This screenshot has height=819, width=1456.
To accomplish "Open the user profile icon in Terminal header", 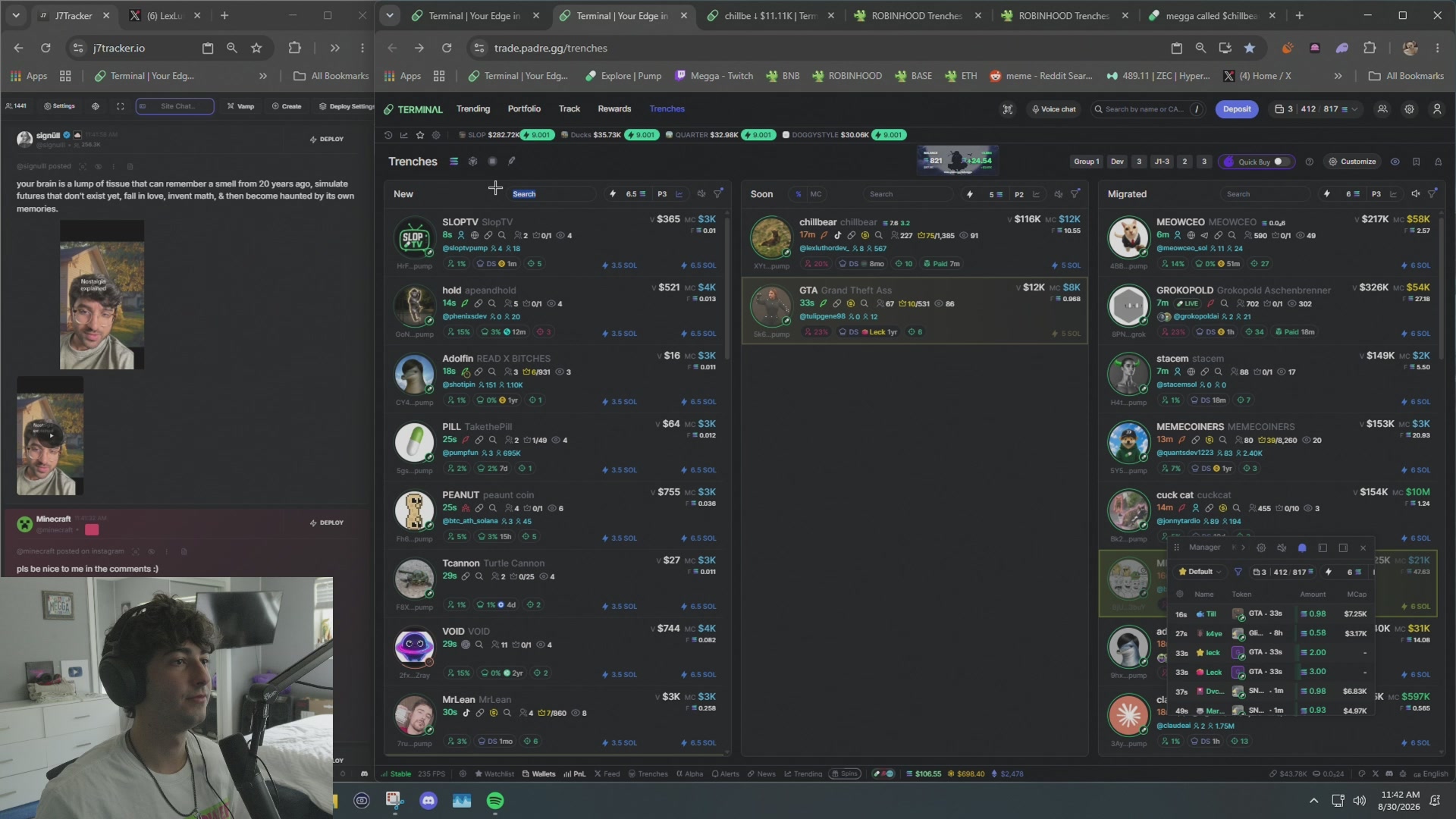I will coord(1437,109).
